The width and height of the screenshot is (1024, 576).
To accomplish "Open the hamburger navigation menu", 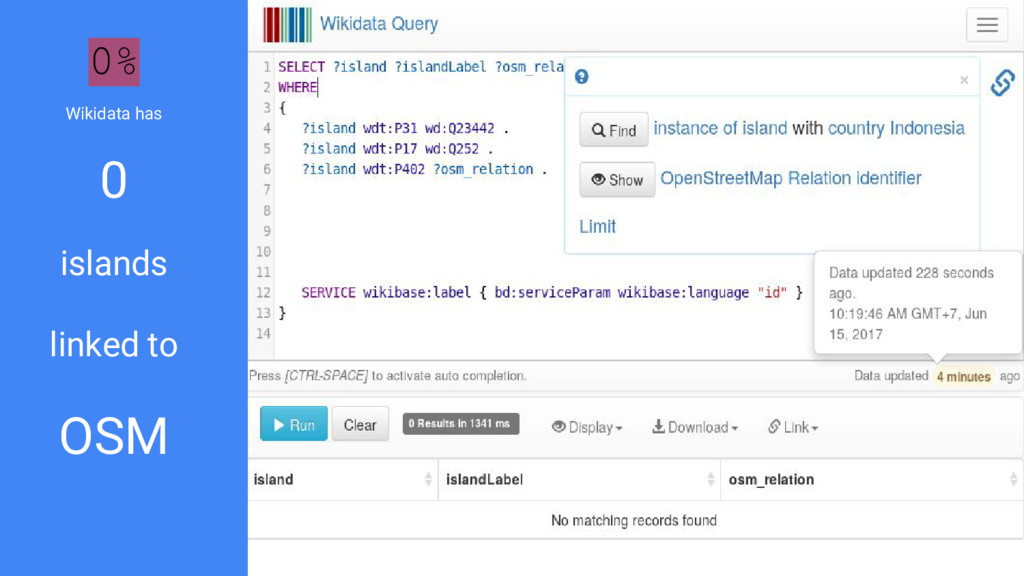I will pos(987,25).
